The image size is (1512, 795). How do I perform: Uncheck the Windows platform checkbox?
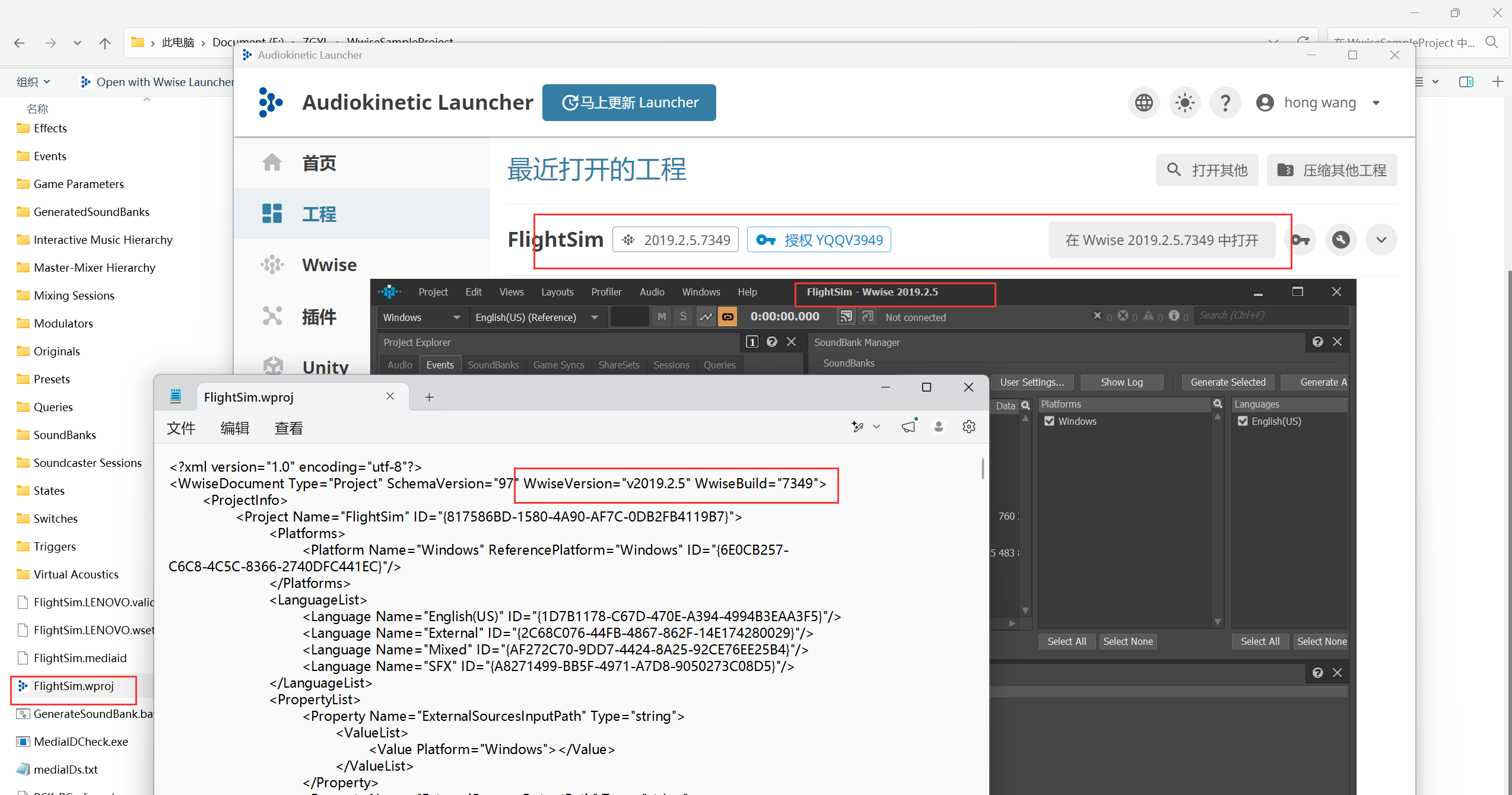pyautogui.click(x=1050, y=421)
